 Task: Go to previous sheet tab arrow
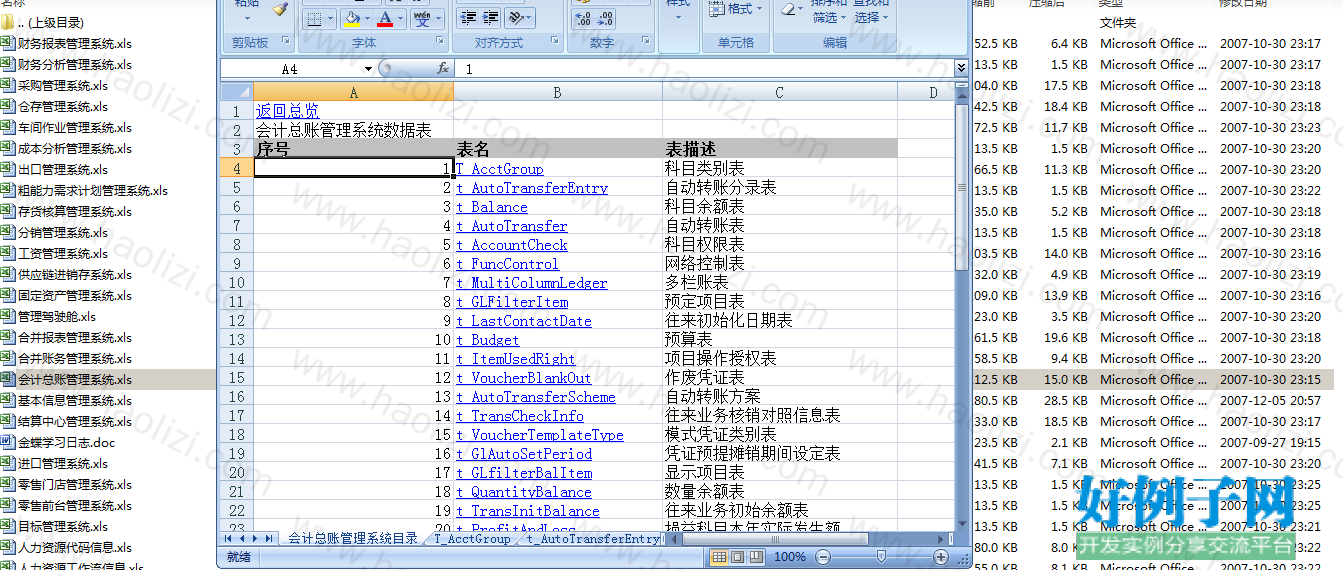241,538
